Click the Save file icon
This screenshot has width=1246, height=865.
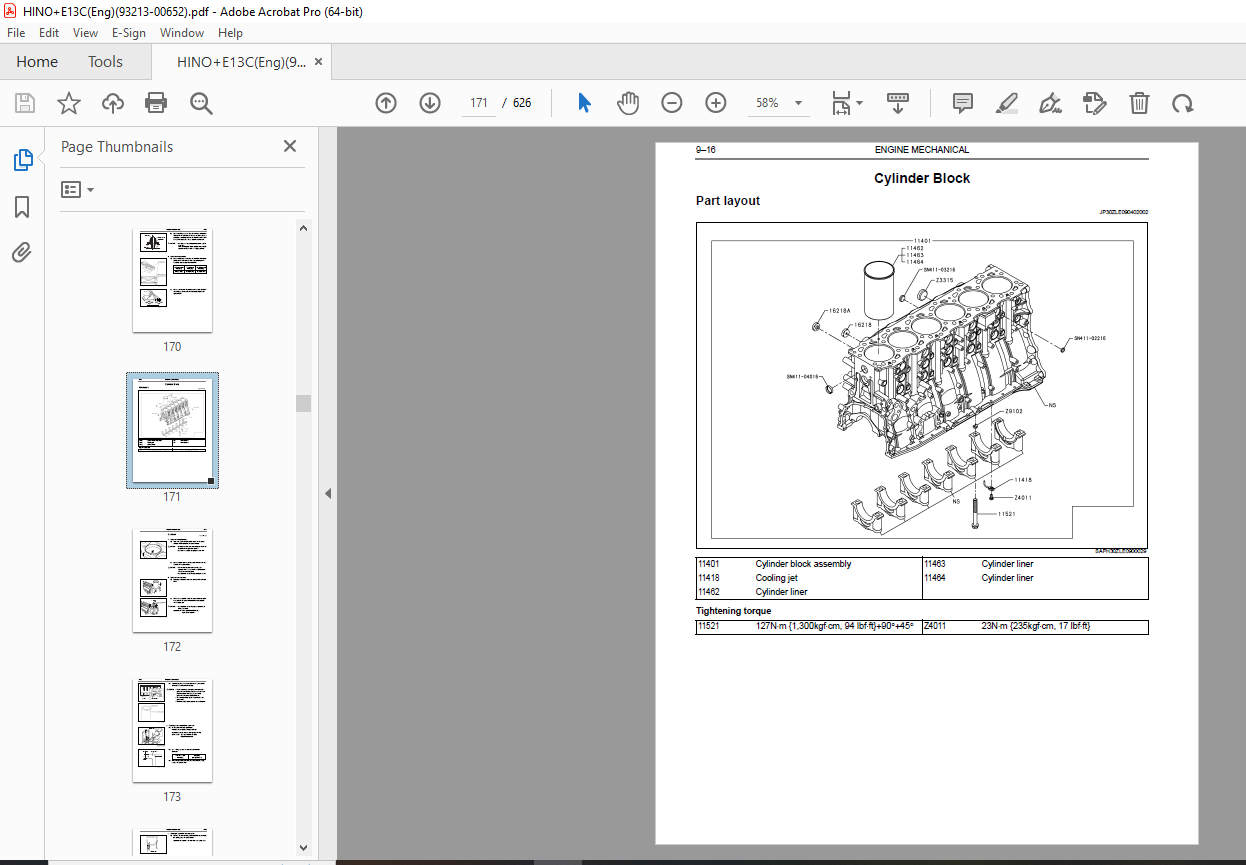click(25, 103)
